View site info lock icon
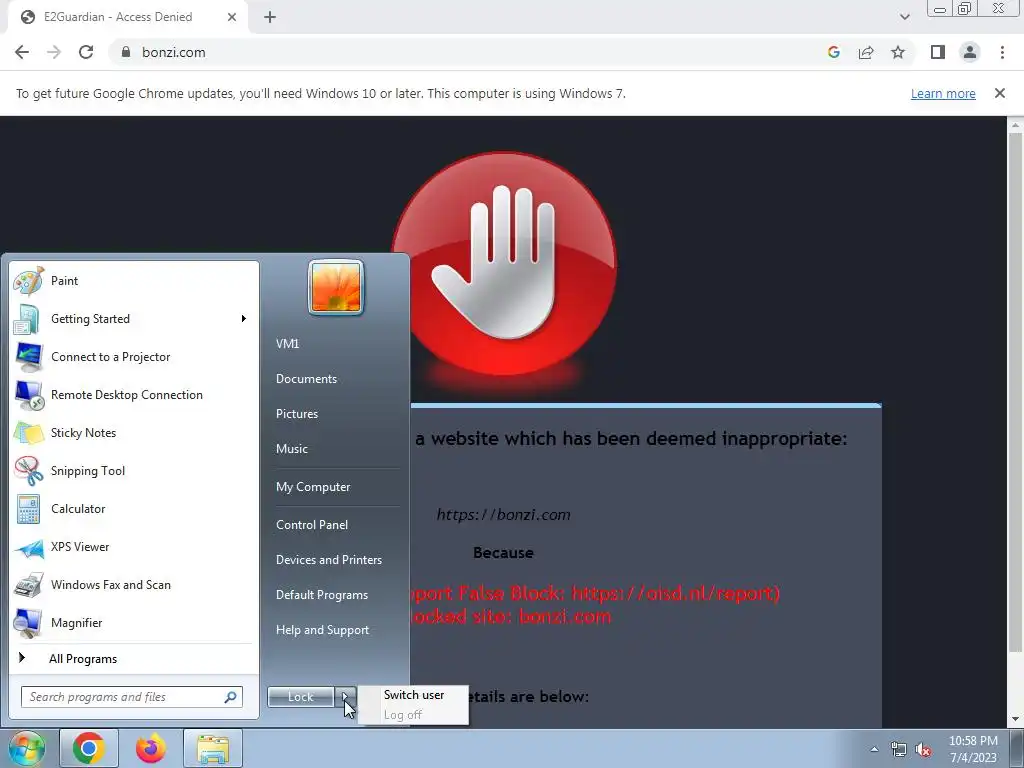 [126, 52]
